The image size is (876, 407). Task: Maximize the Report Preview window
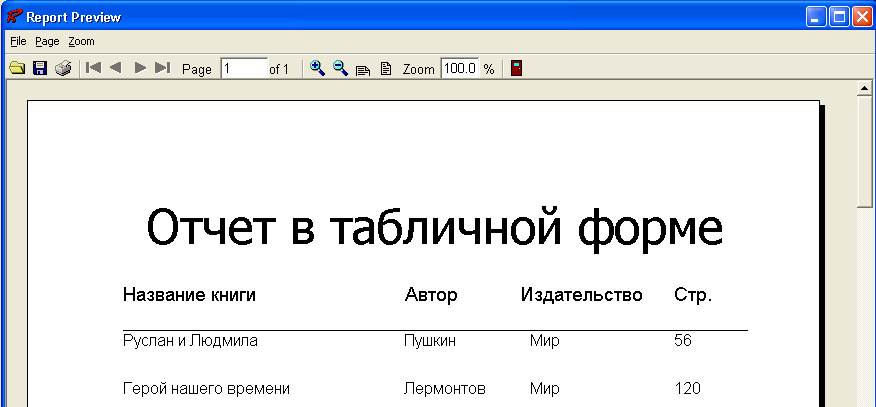[839, 17]
